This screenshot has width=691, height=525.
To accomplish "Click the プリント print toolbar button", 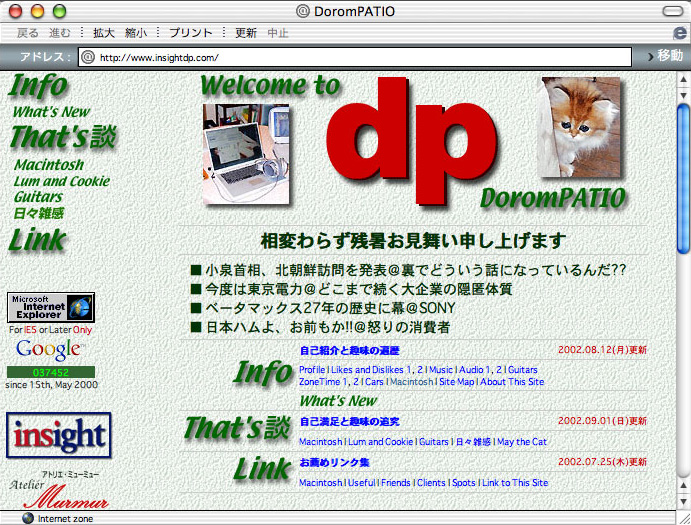I will [x=190, y=33].
